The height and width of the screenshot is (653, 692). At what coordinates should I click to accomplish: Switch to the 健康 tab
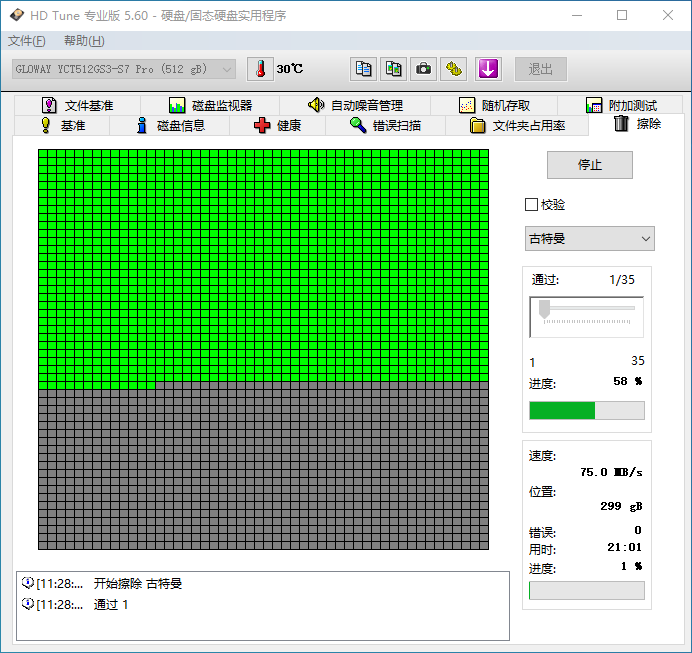point(278,125)
